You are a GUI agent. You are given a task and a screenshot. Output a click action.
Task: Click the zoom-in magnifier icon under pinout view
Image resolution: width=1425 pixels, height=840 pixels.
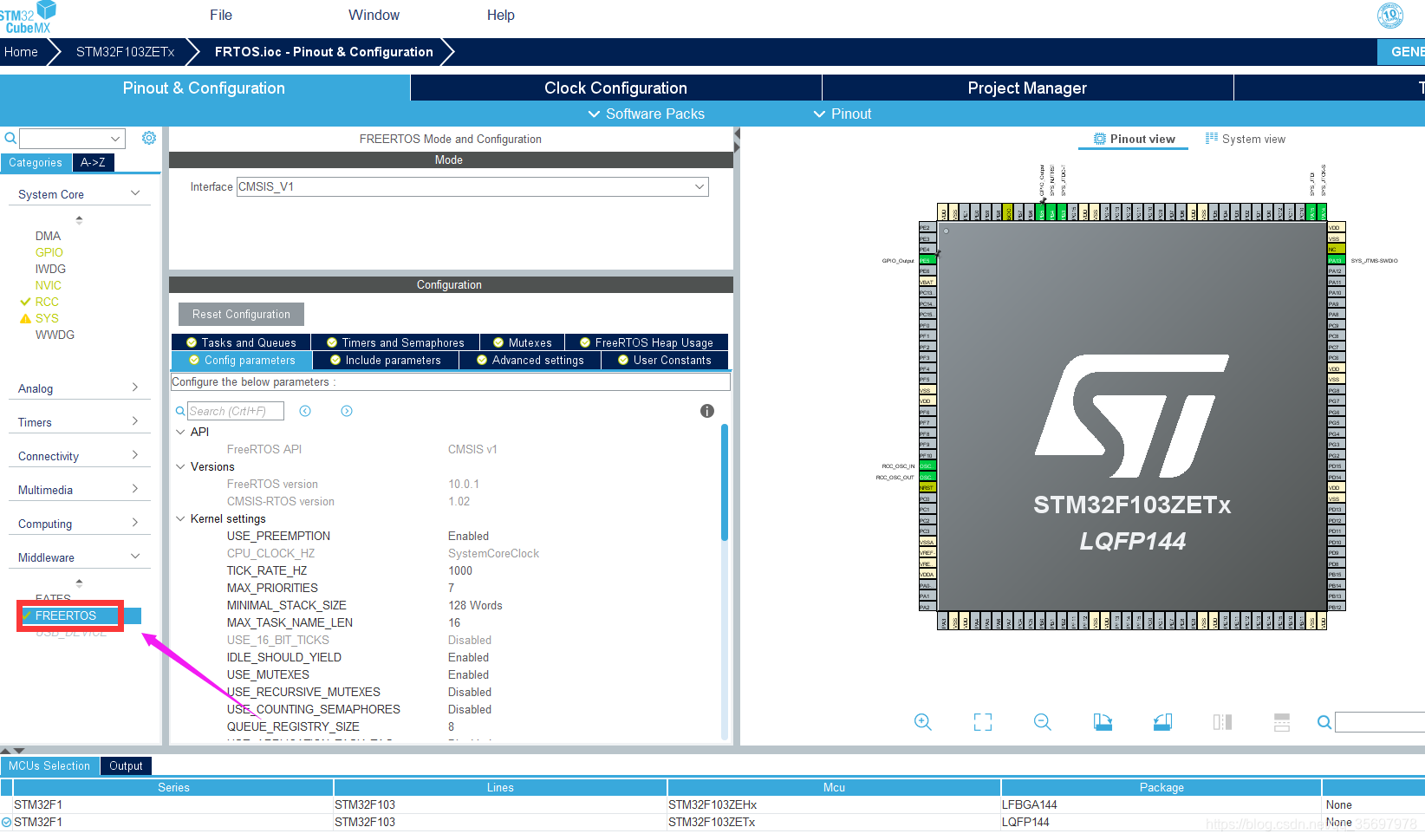pos(922,721)
